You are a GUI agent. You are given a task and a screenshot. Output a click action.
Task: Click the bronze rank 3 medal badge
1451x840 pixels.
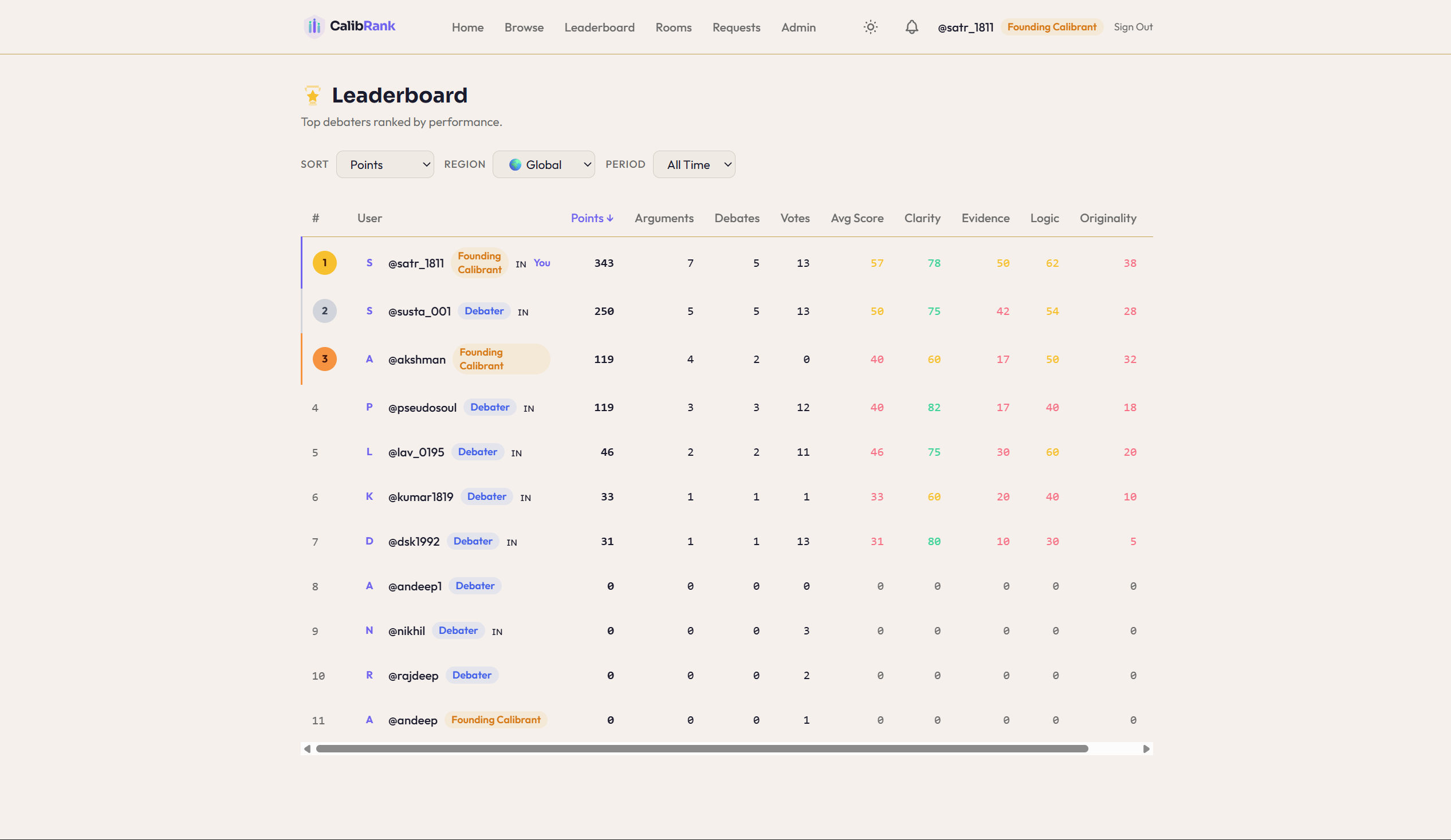tap(325, 358)
